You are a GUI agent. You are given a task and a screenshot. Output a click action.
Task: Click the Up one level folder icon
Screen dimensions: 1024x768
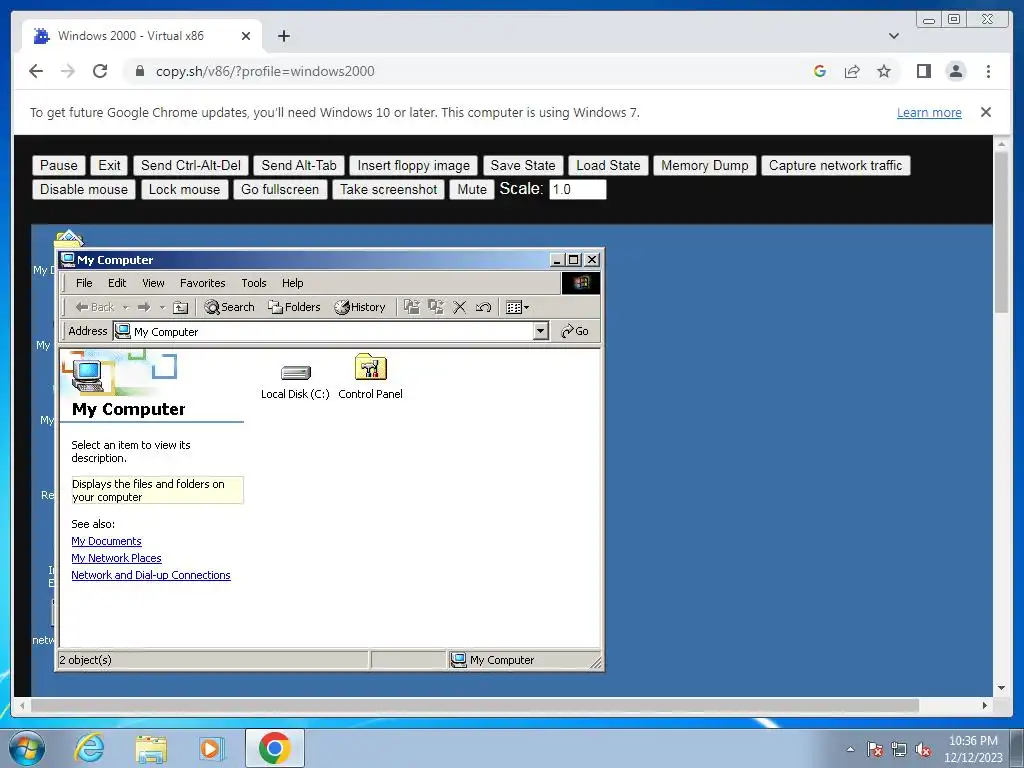[x=181, y=307]
